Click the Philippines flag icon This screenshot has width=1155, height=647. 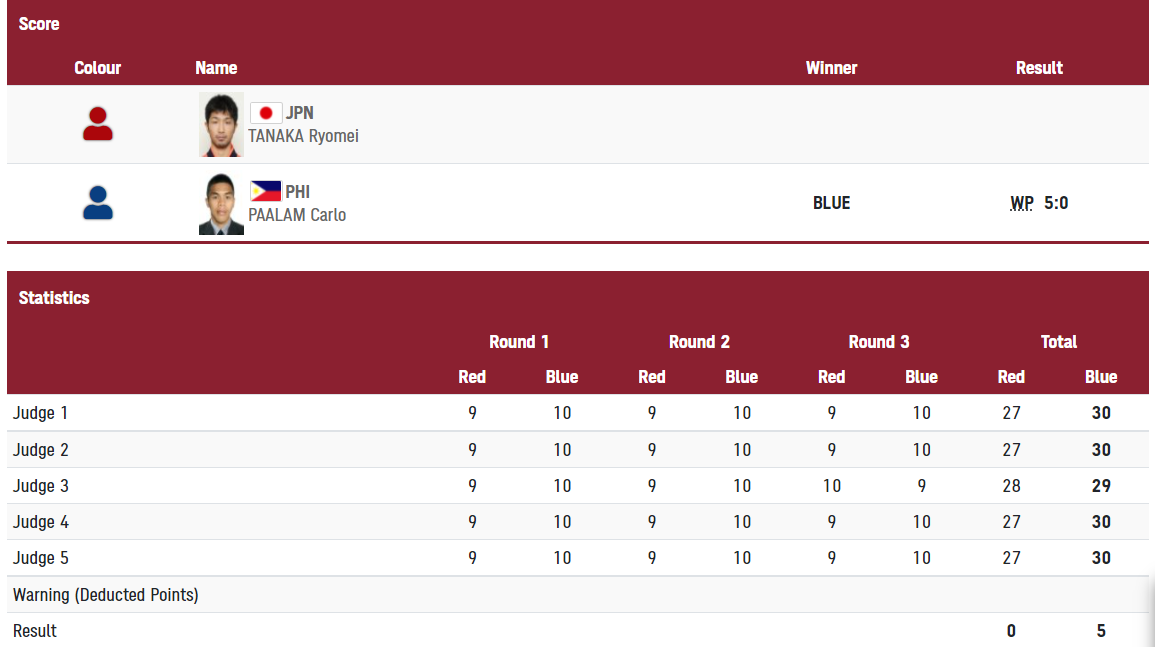(265, 192)
